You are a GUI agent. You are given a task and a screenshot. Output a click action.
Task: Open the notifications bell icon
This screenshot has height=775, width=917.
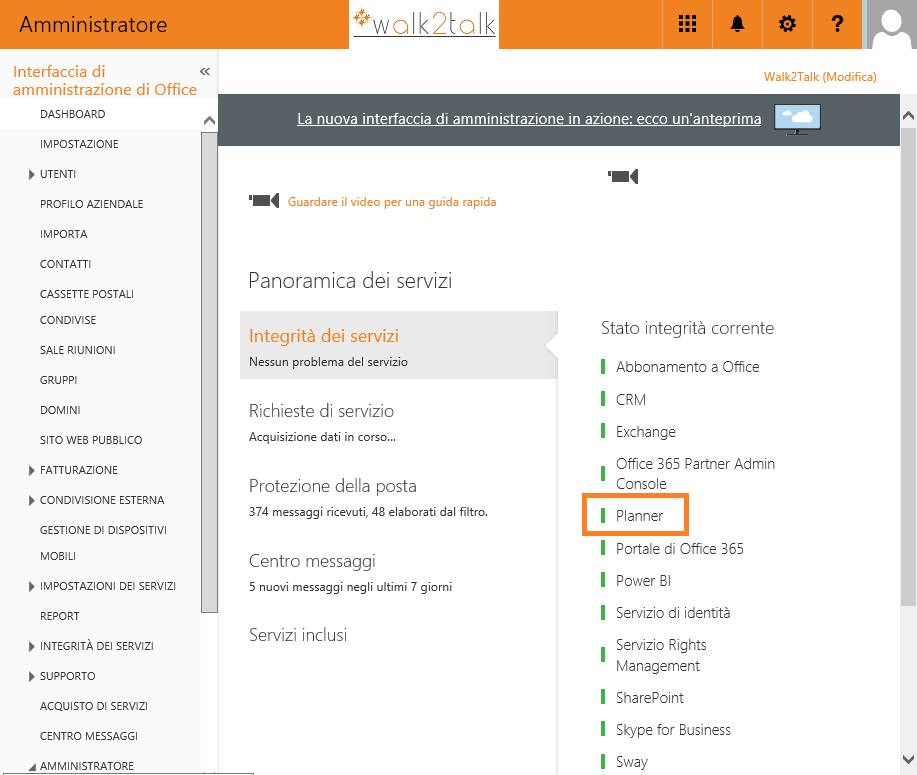(737, 24)
